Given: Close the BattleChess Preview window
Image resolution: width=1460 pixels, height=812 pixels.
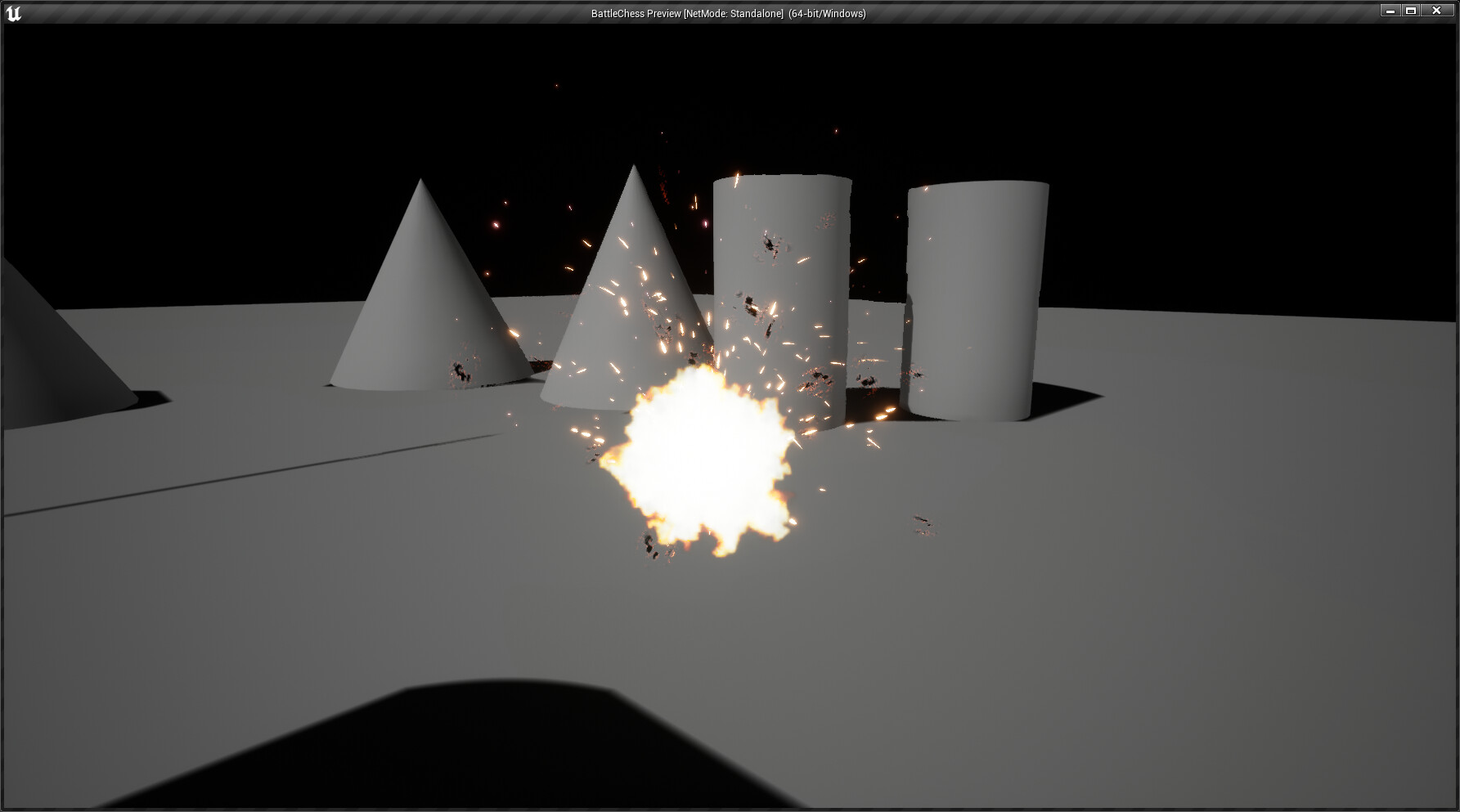Looking at the screenshot, I should coord(1436,11).
